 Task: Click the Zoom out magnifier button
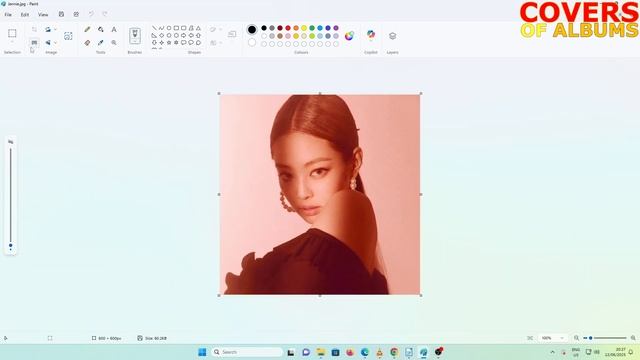(x=576, y=338)
